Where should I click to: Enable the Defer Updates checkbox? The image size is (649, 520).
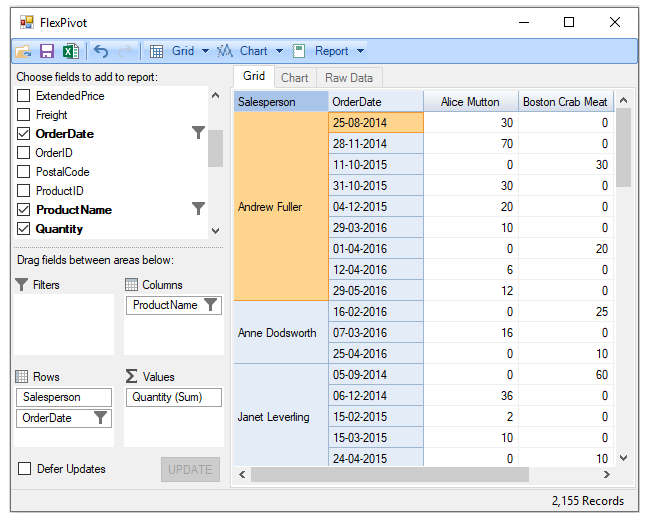click(x=24, y=469)
